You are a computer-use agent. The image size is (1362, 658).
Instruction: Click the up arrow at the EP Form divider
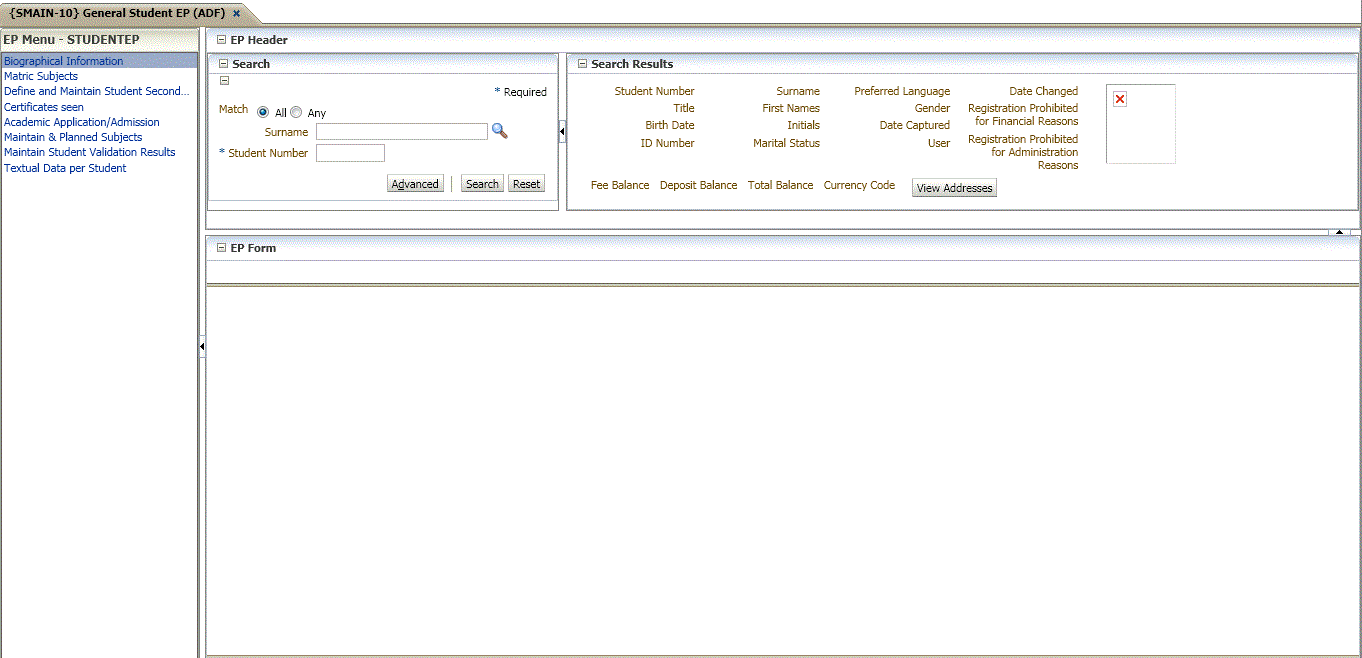[x=1339, y=231]
